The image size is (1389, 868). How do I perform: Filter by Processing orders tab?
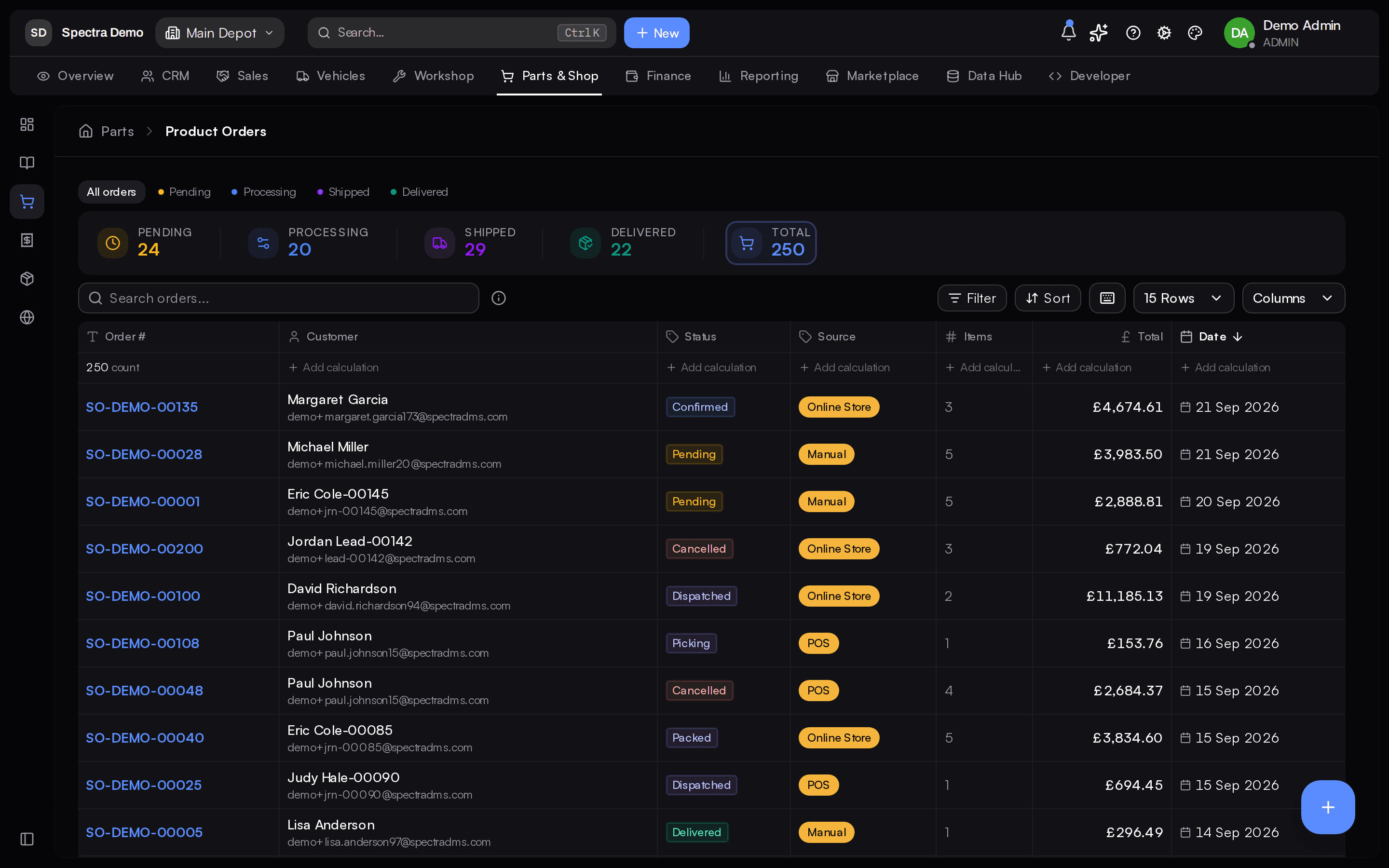pyautogui.click(x=263, y=192)
